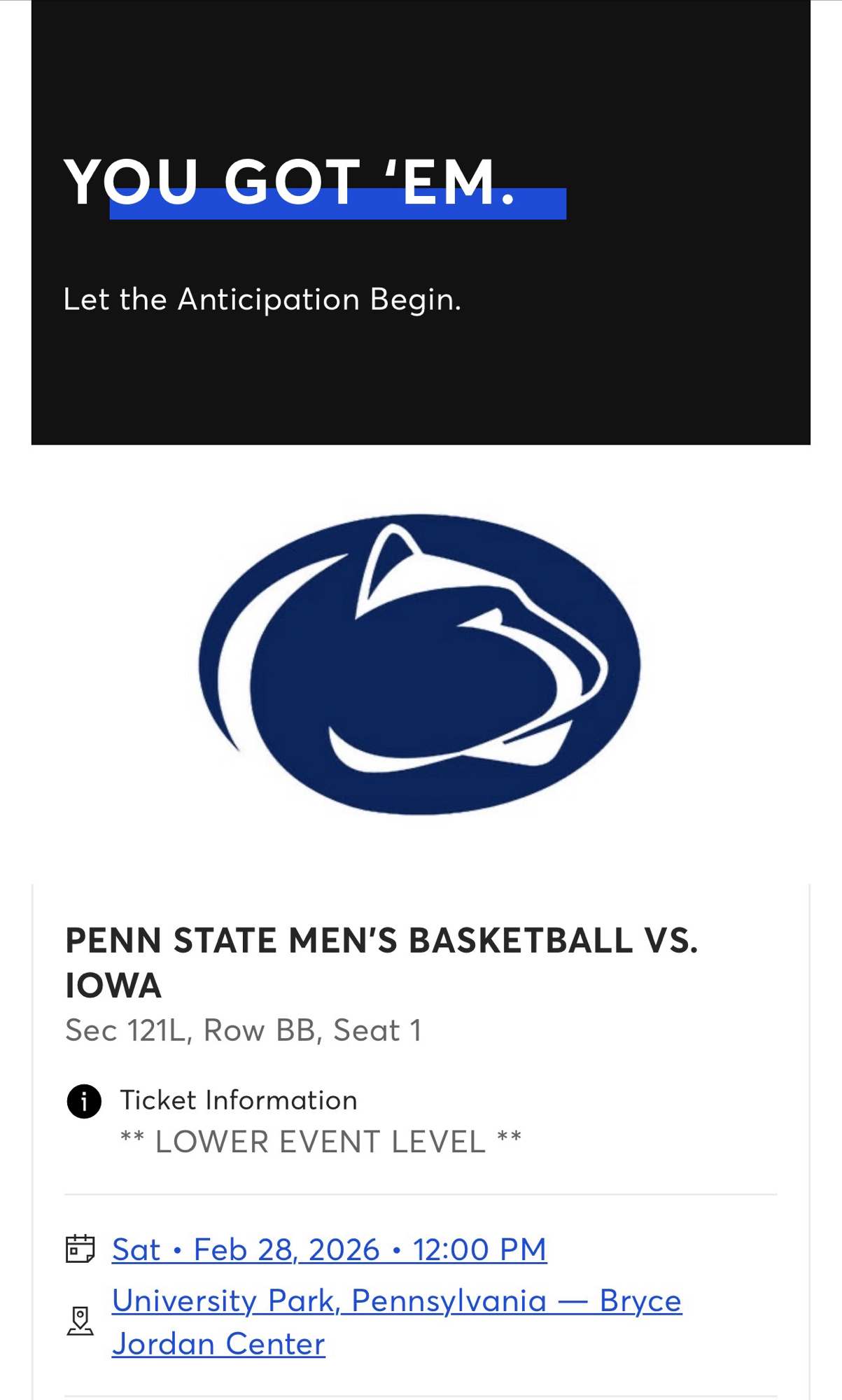This screenshot has width=842, height=1400.
Task: Click the divider line below Ticket Information
Action: pos(420,1194)
